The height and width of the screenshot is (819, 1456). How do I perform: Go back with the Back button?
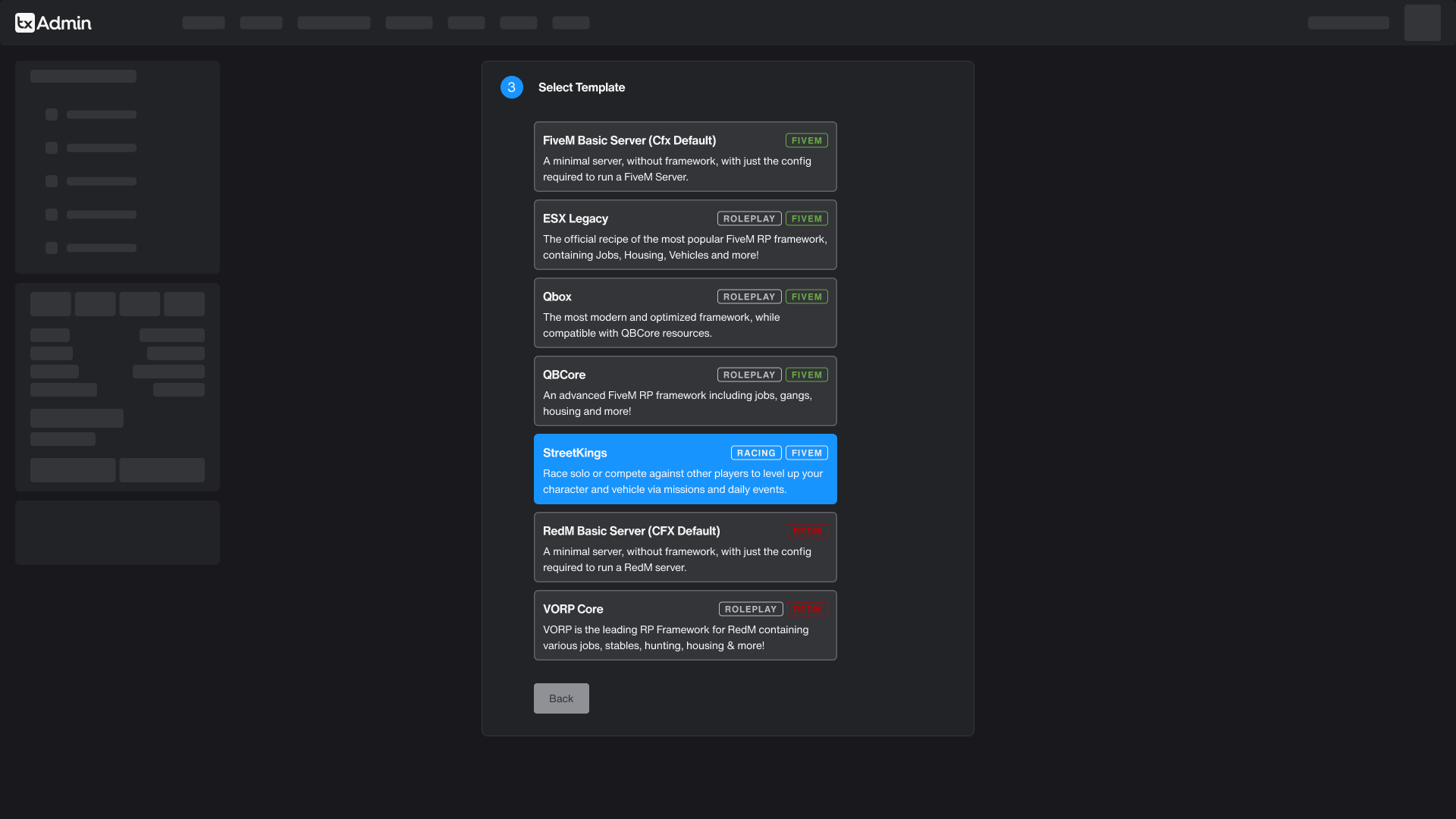click(x=561, y=698)
